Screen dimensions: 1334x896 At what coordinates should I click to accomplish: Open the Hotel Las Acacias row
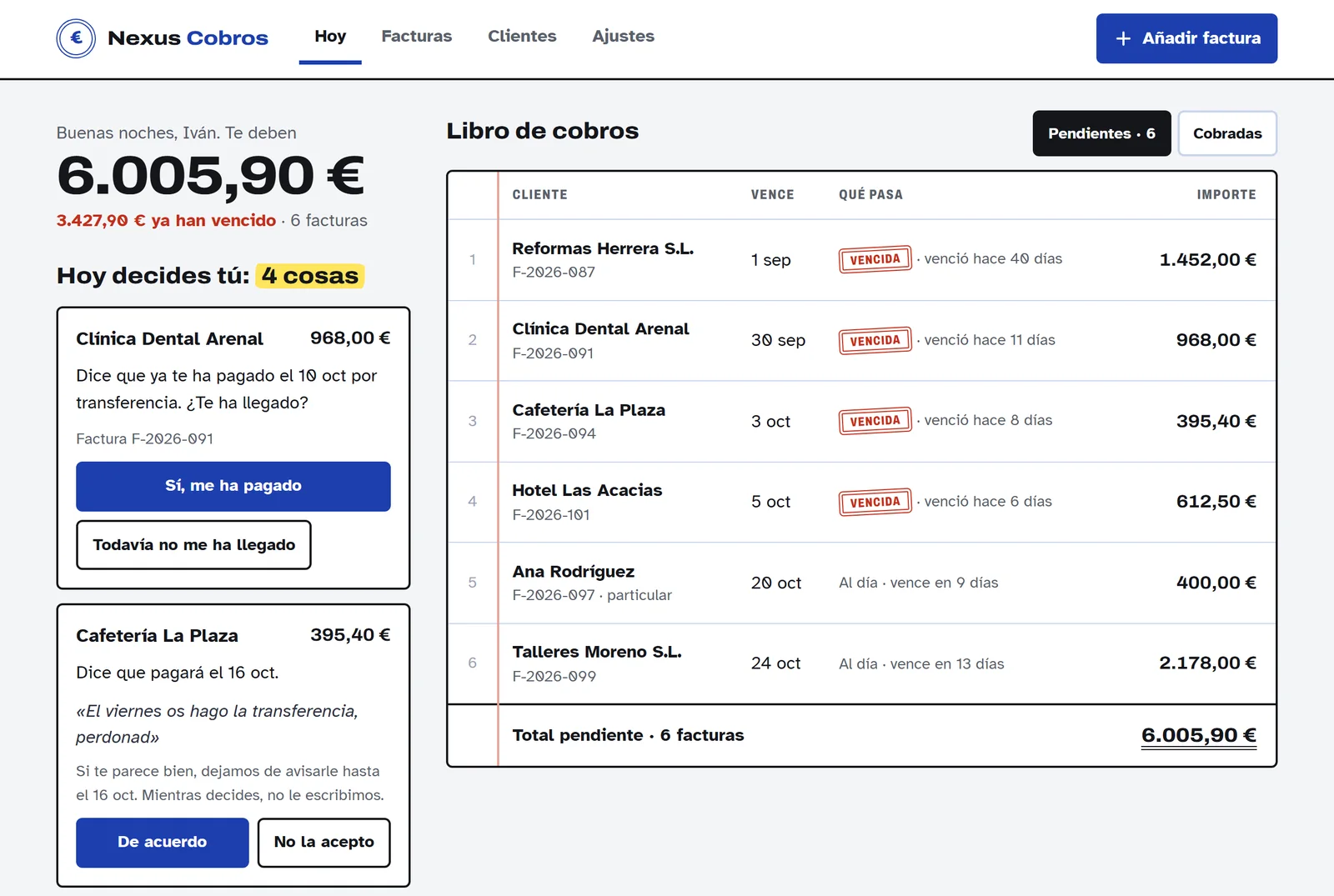[862, 503]
